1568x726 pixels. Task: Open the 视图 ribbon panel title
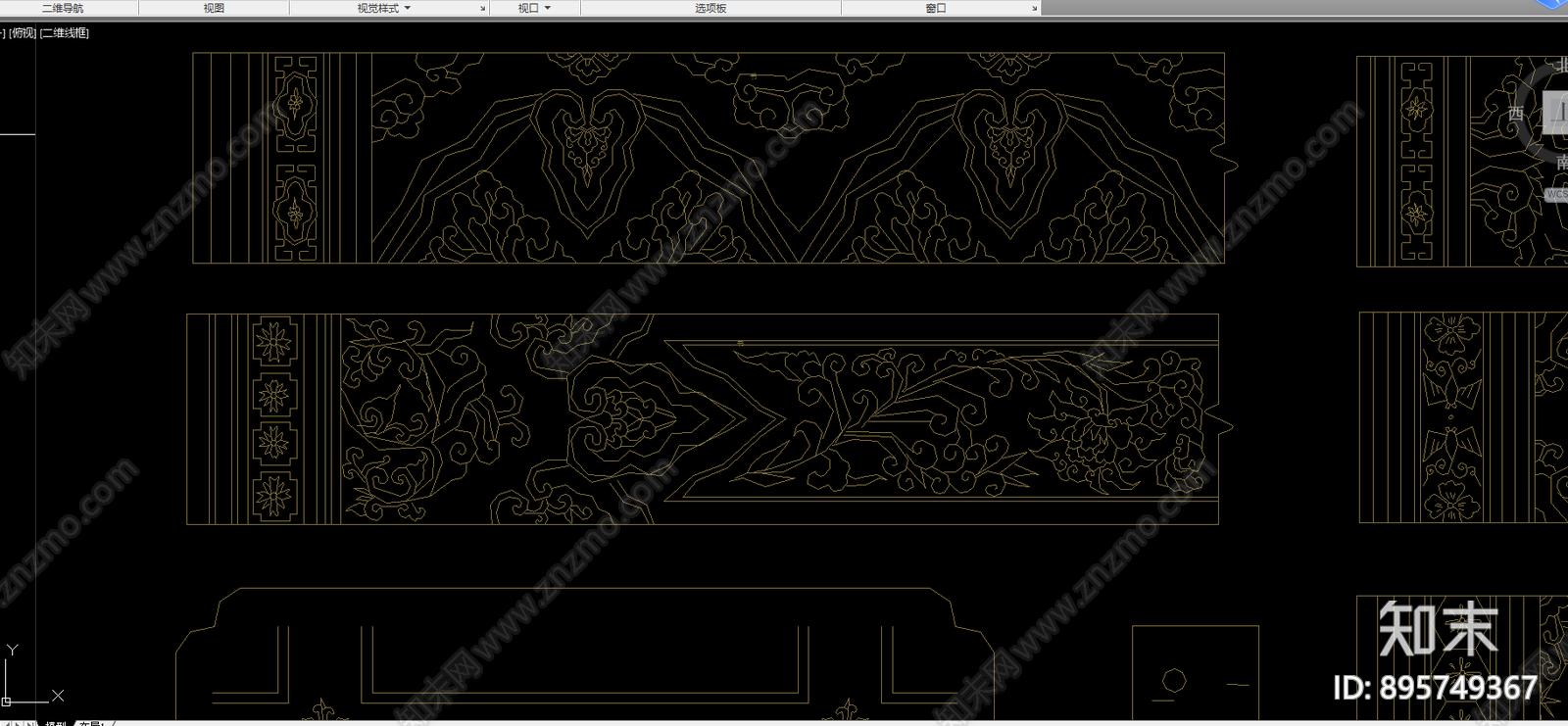click(x=214, y=8)
